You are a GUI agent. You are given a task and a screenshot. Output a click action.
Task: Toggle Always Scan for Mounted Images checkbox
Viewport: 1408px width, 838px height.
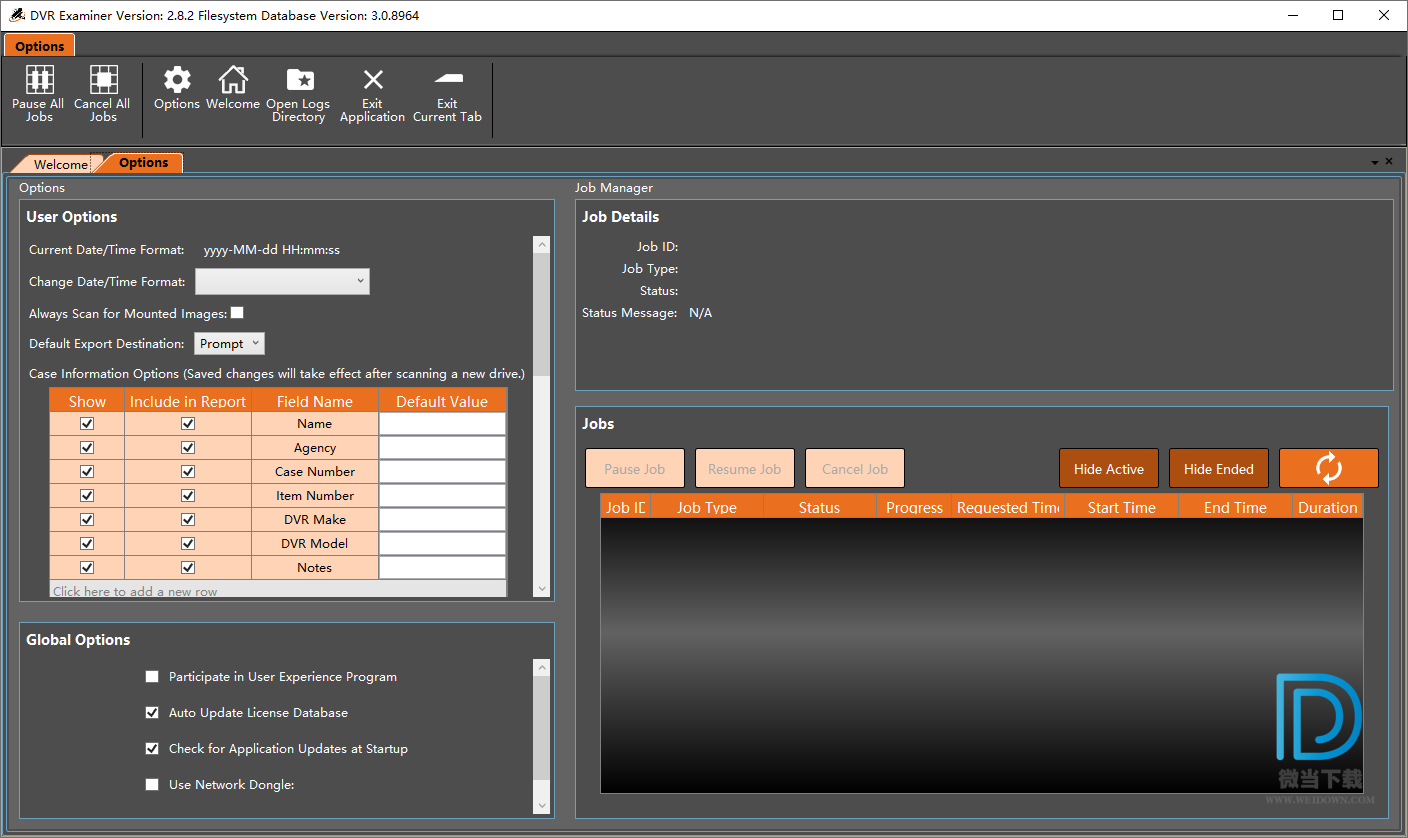pyautogui.click(x=237, y=313)
